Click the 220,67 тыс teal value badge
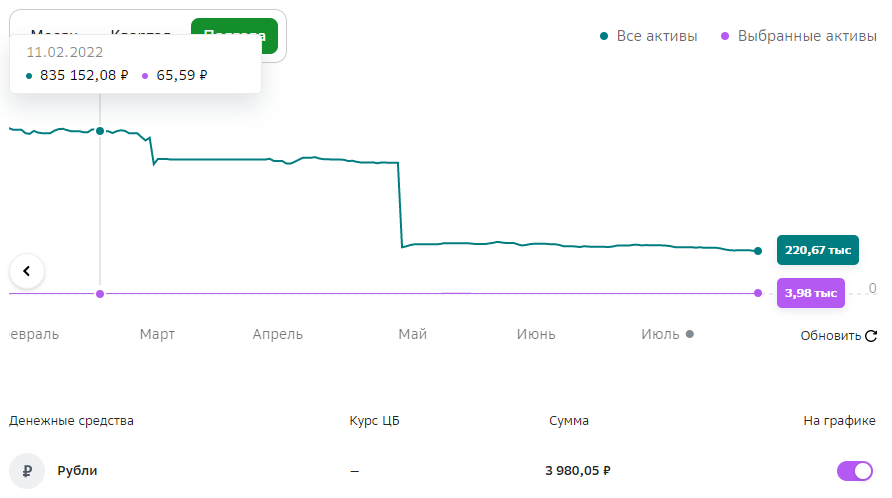The height and width of the screenshot is (498, 892). point(817,250)
